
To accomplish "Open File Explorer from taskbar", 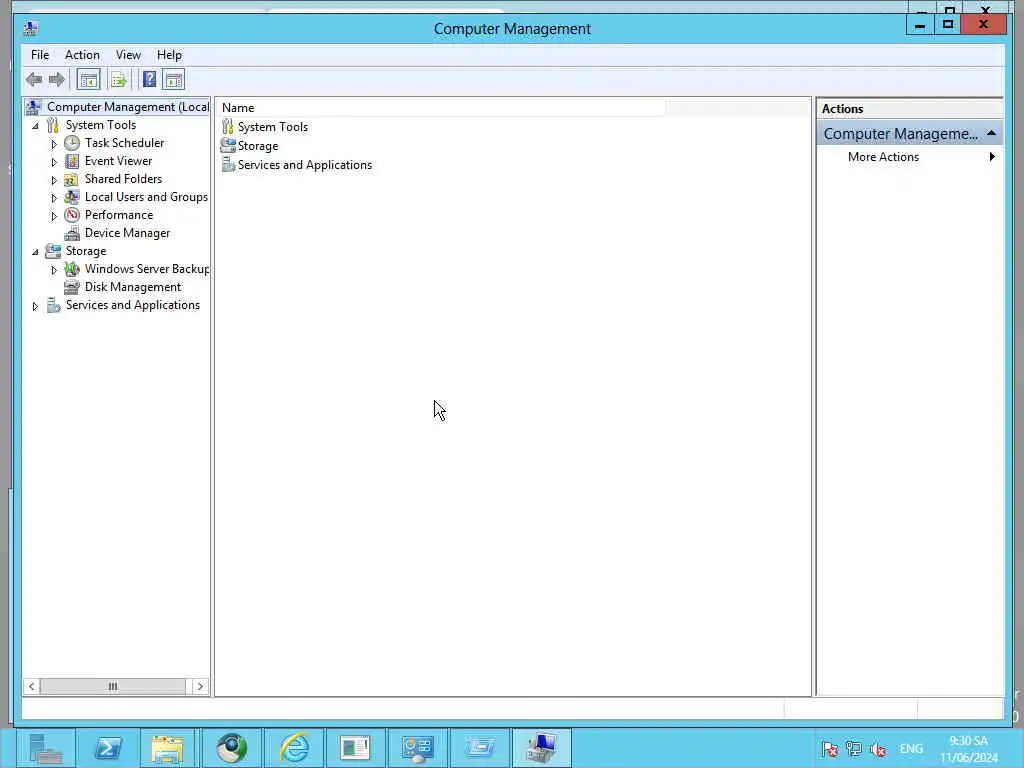I will click(168, 748).
